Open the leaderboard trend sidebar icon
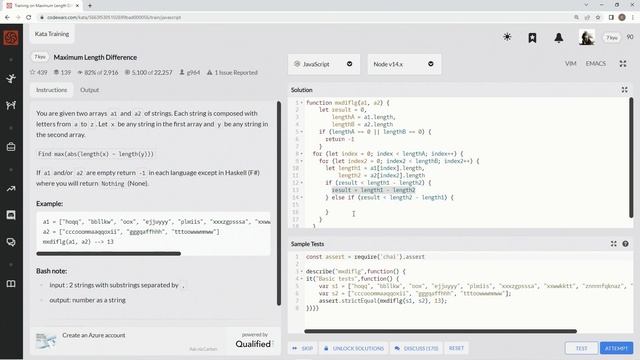 coord(11,189)
